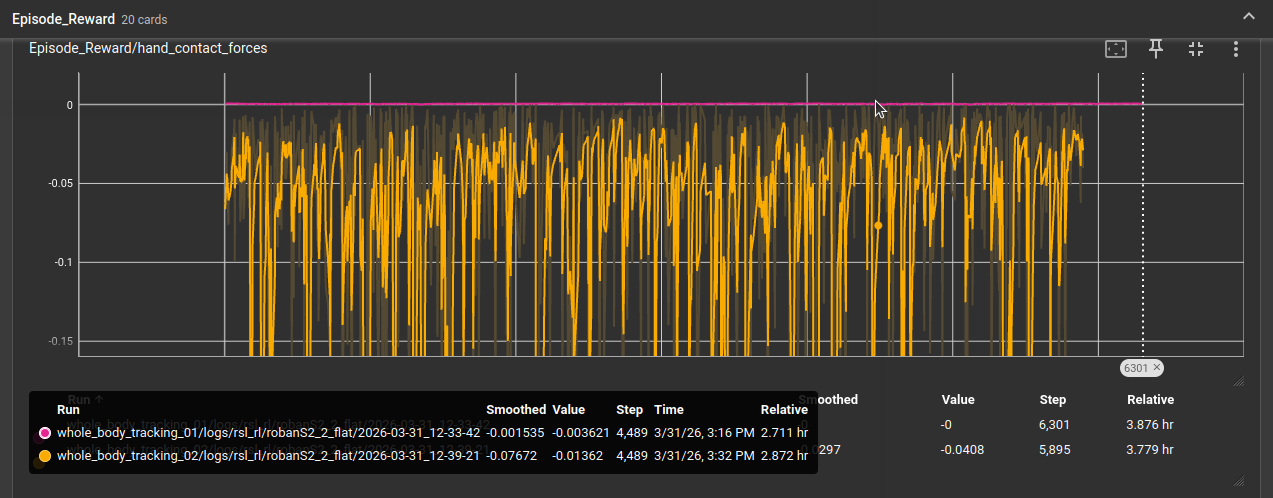Screen dimensions: 1273x498
Task: Click the Episode_Reward/hand_contact_forces card title
Action: click(x=148, y=48)
